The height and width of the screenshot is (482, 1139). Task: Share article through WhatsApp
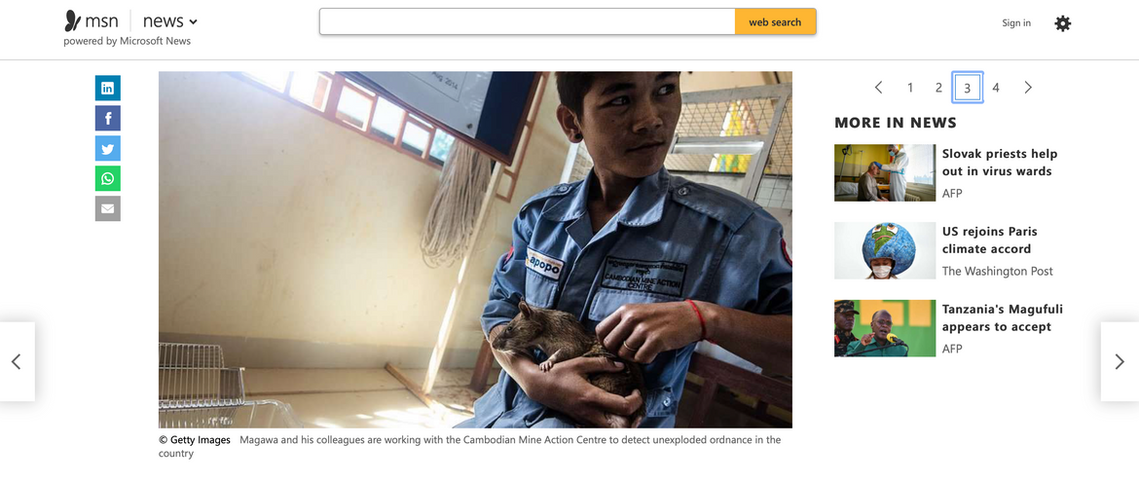click(x=108, y=179)
